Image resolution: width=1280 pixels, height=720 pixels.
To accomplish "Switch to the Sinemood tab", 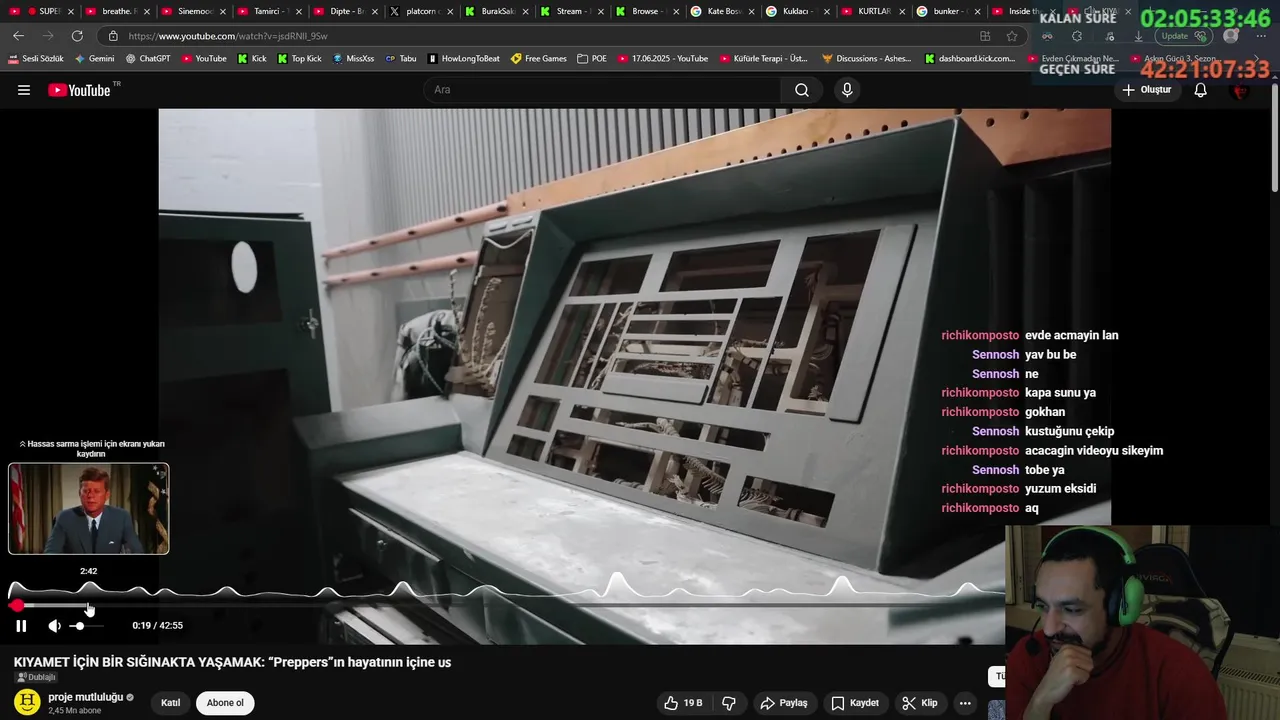I will tap(194, 11).
